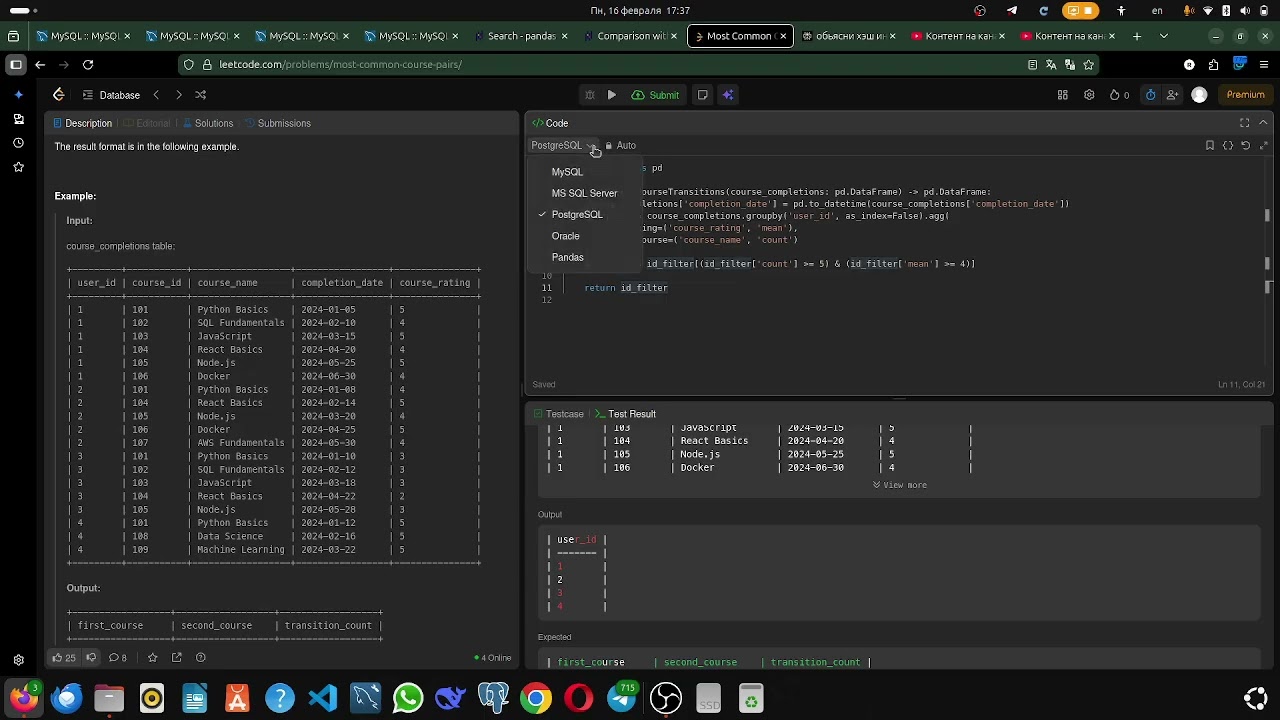Image resolution: width=1280 pixels, height=720 pixels.
Task: Click the Premium button
Action: tap(1245, 95)
